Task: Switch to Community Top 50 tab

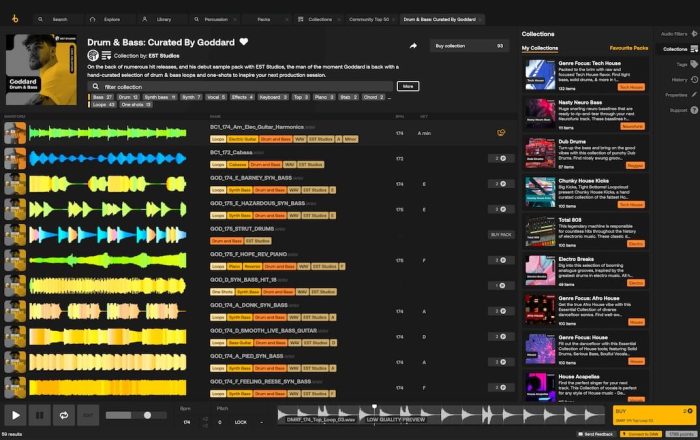Action: (x=370, y=19)
